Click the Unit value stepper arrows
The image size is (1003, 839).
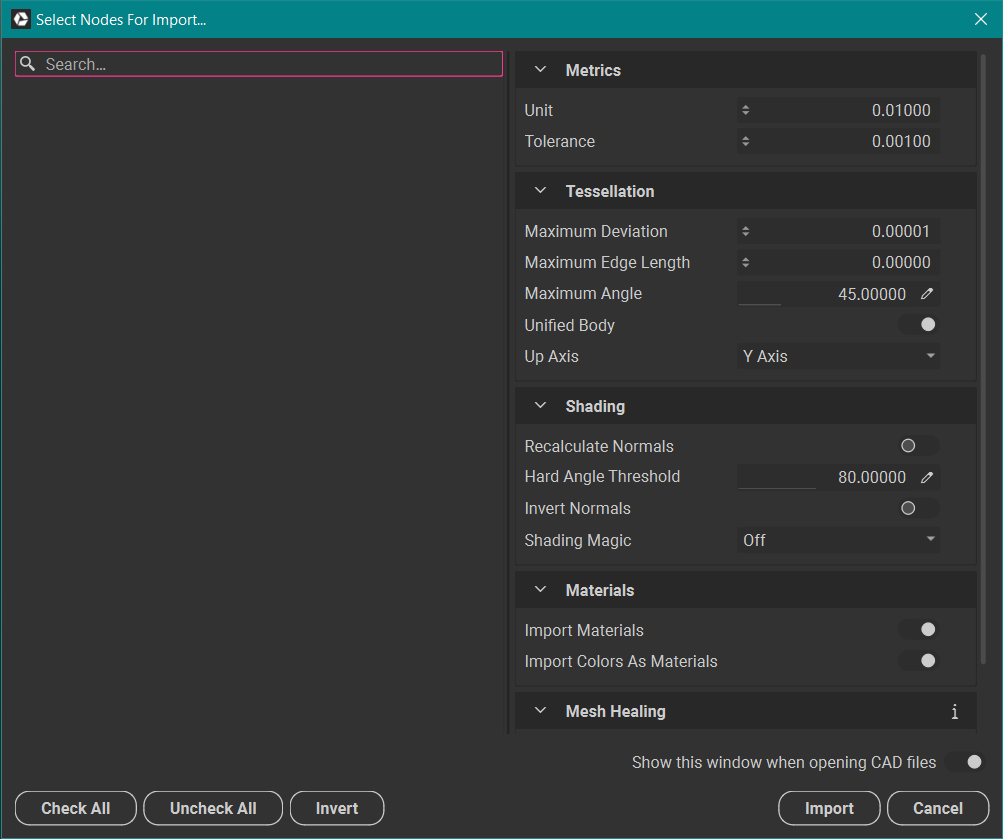(x=746, y=111)
